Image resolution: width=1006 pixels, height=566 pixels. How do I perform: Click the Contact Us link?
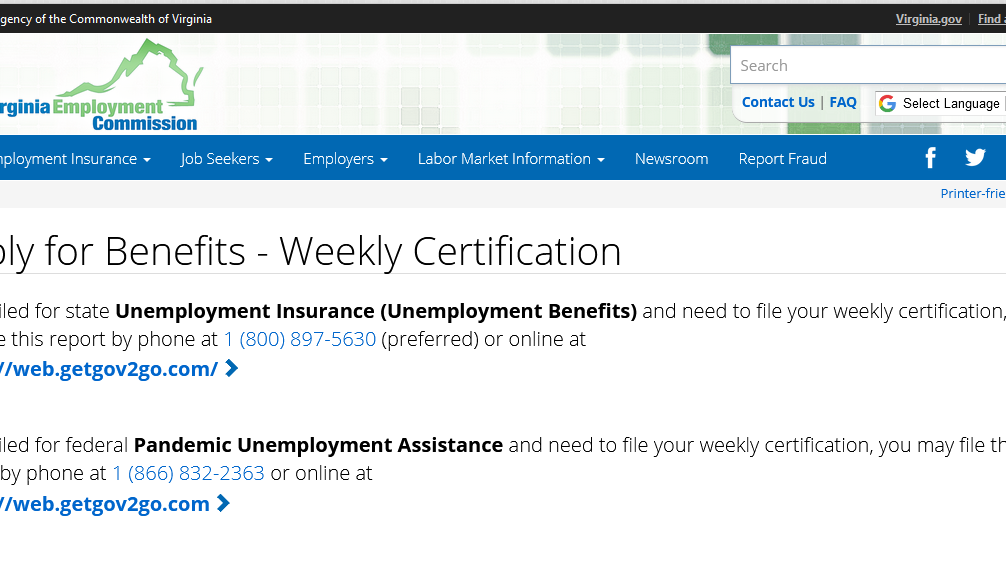(778, 102)
